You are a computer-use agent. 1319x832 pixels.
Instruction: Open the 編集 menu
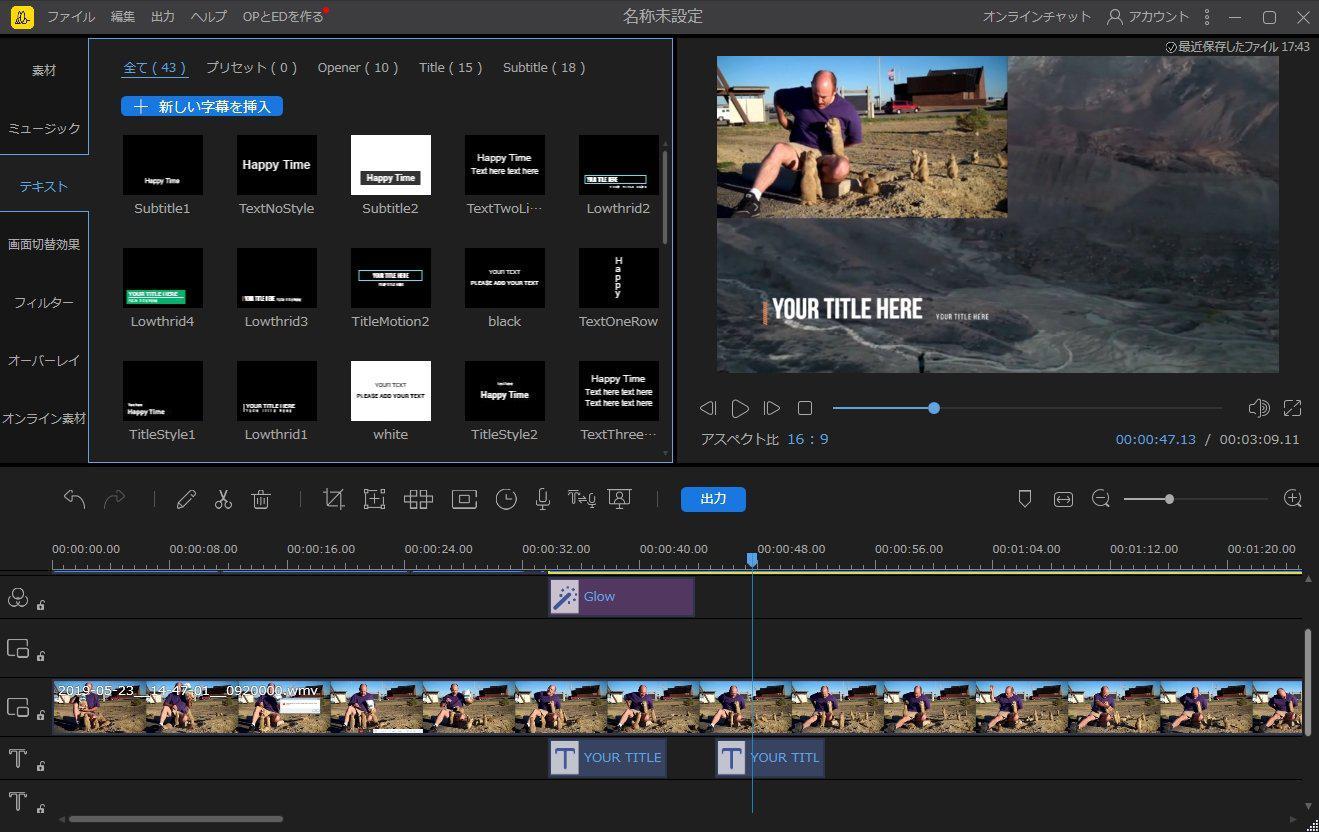123,17
